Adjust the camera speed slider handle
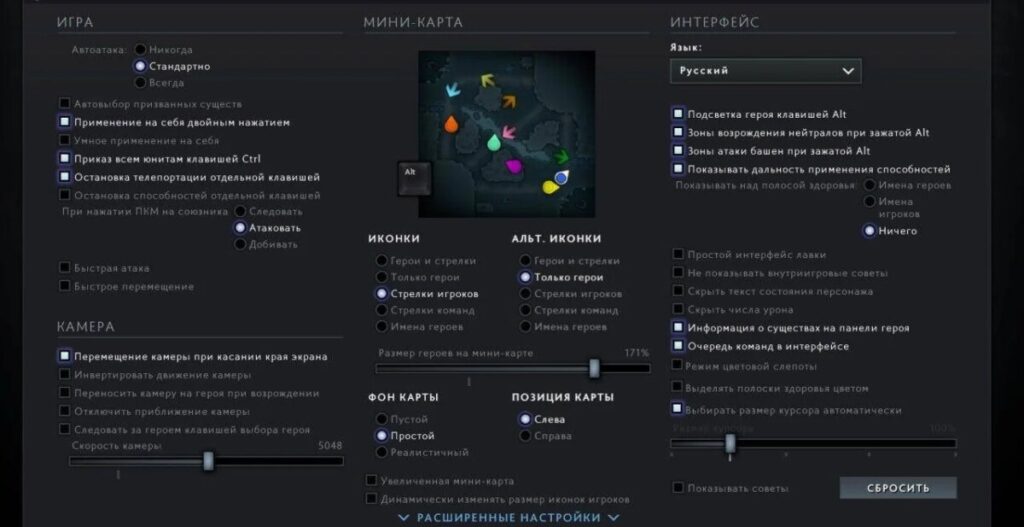 click(208, 461)
